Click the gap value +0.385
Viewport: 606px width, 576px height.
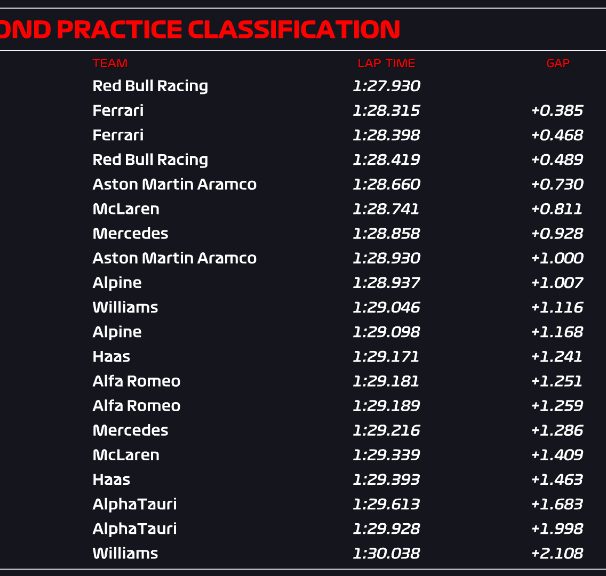(557, 111)
